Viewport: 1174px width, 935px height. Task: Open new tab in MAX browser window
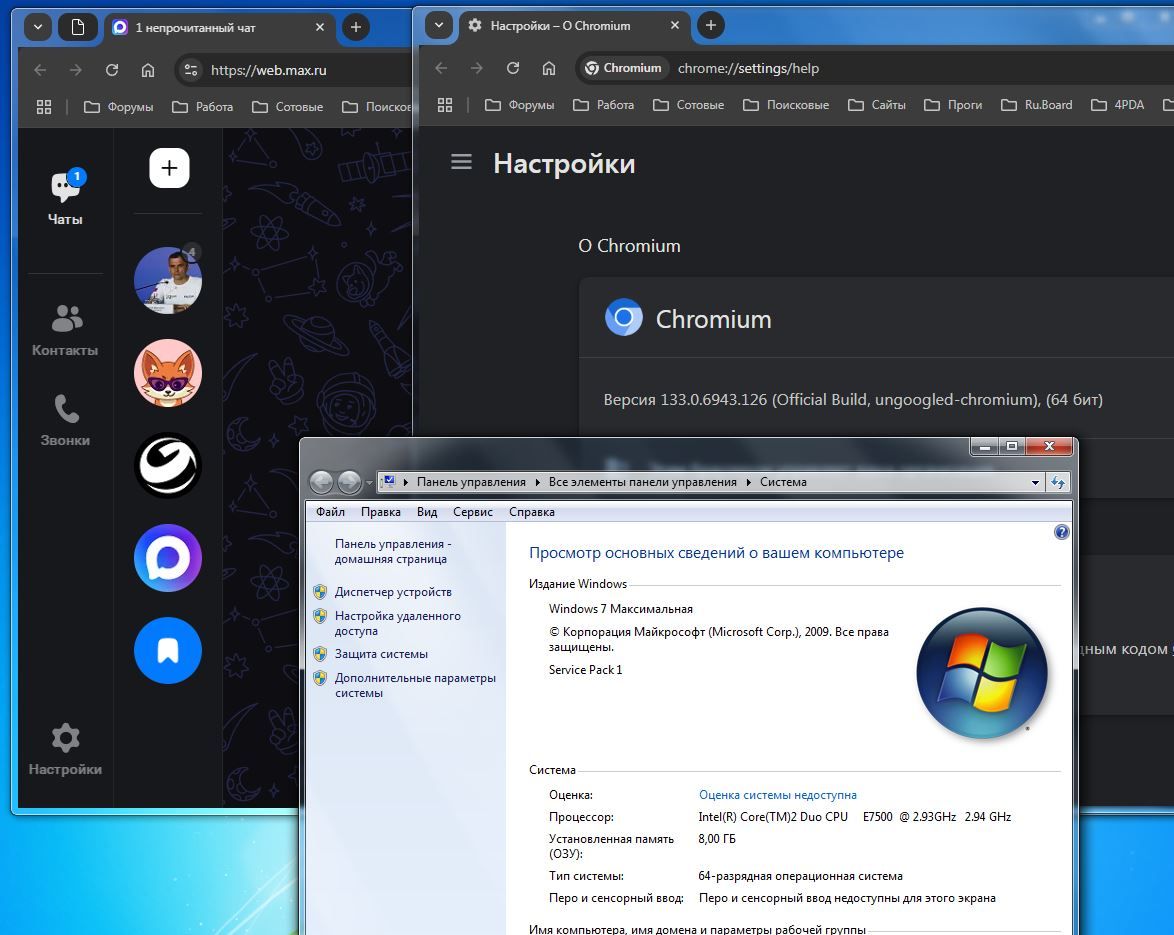point(356,28)
